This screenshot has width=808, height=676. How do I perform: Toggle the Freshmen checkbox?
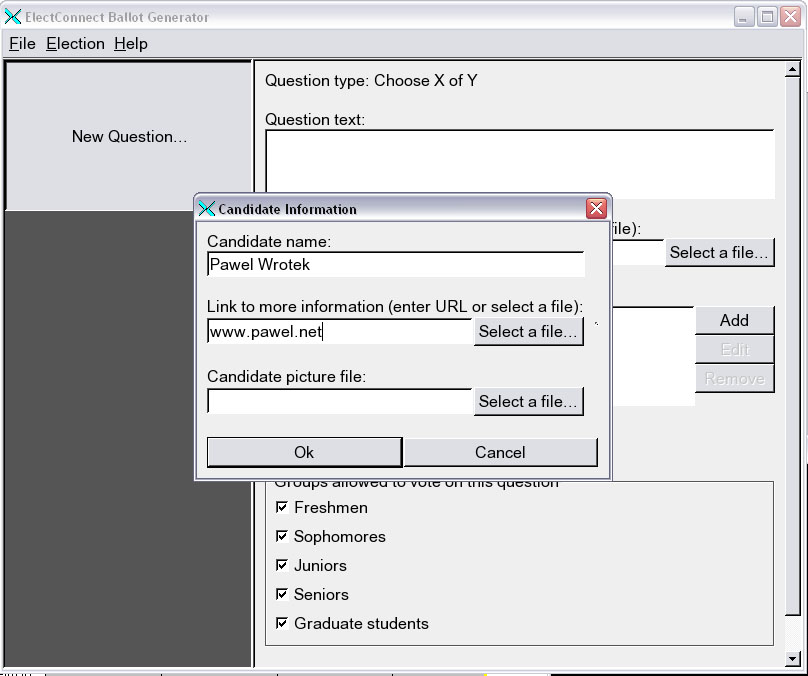(x=282, y=508)
